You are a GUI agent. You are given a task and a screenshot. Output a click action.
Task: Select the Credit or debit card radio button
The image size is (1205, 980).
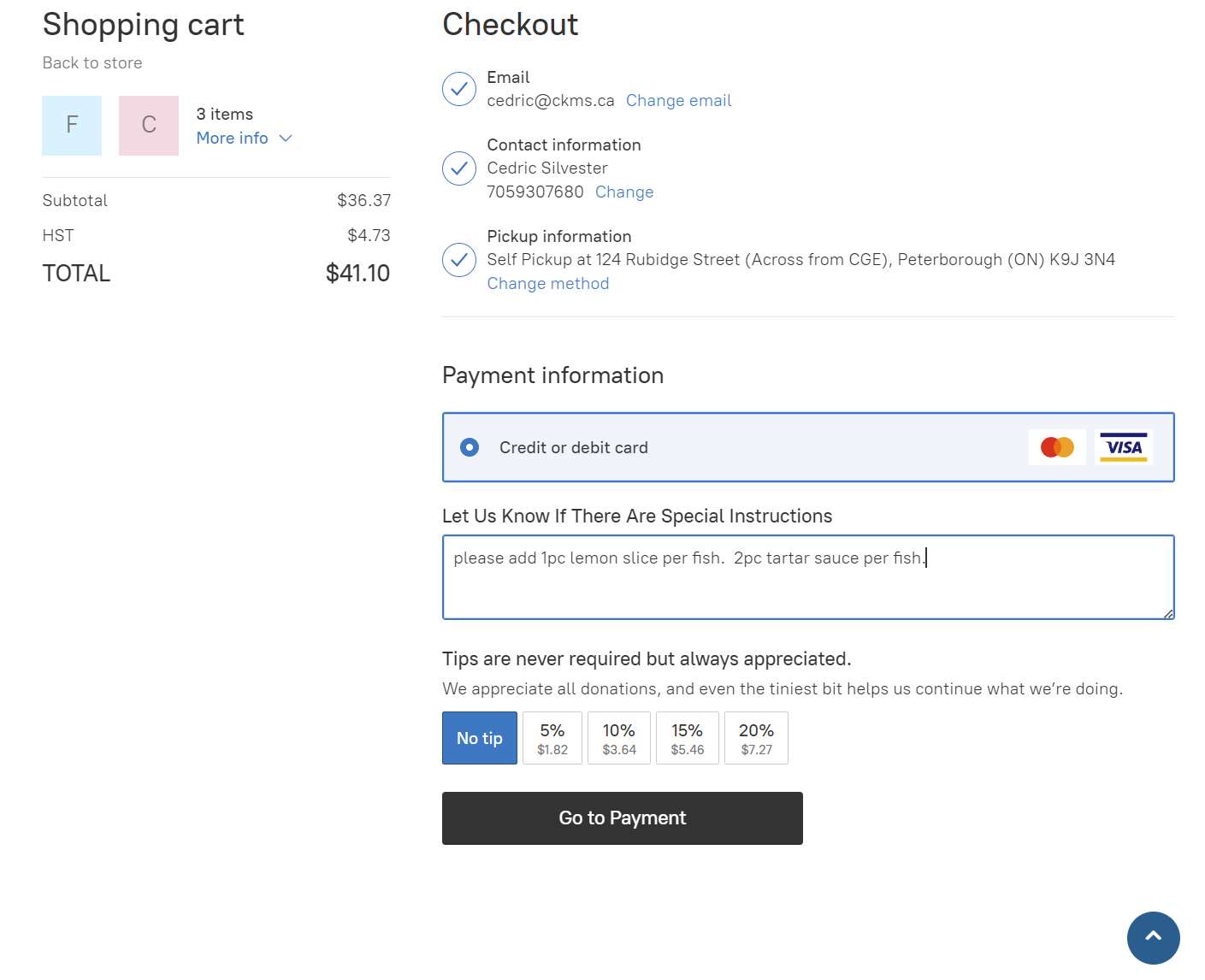click(x=470, y=447)
